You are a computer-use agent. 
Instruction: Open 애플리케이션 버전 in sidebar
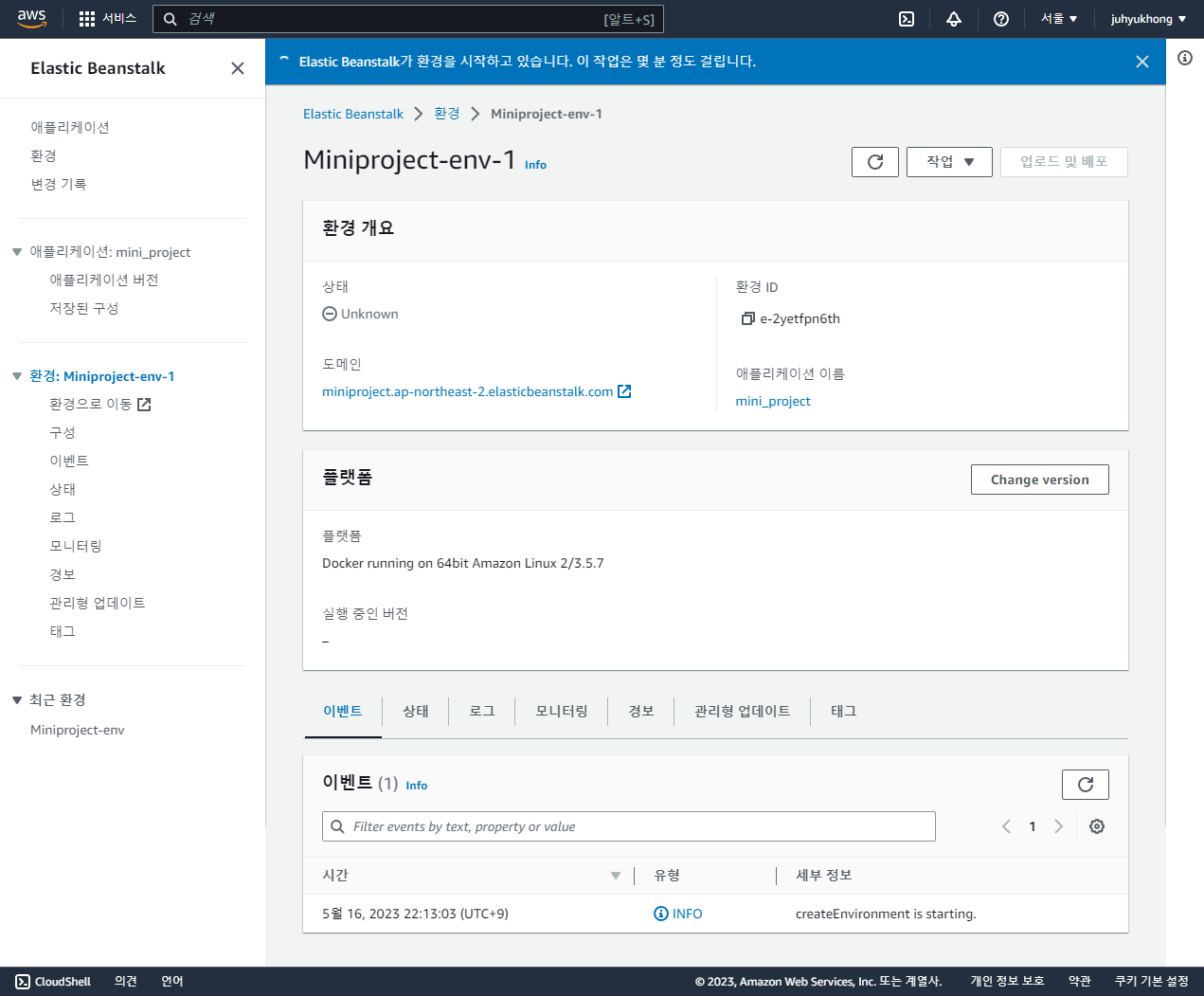pos(104,280)
